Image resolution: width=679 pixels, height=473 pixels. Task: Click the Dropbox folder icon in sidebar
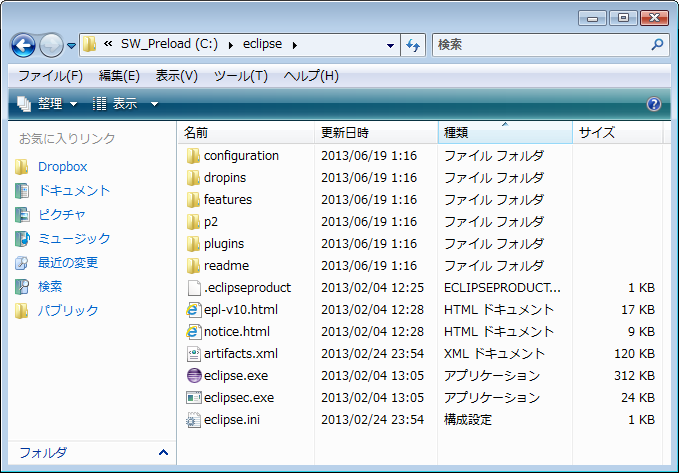pyautogui.click(x=22, y=167)
